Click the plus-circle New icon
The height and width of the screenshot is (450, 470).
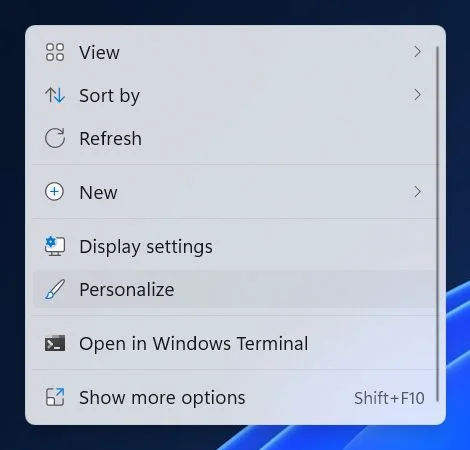point(54,192)
